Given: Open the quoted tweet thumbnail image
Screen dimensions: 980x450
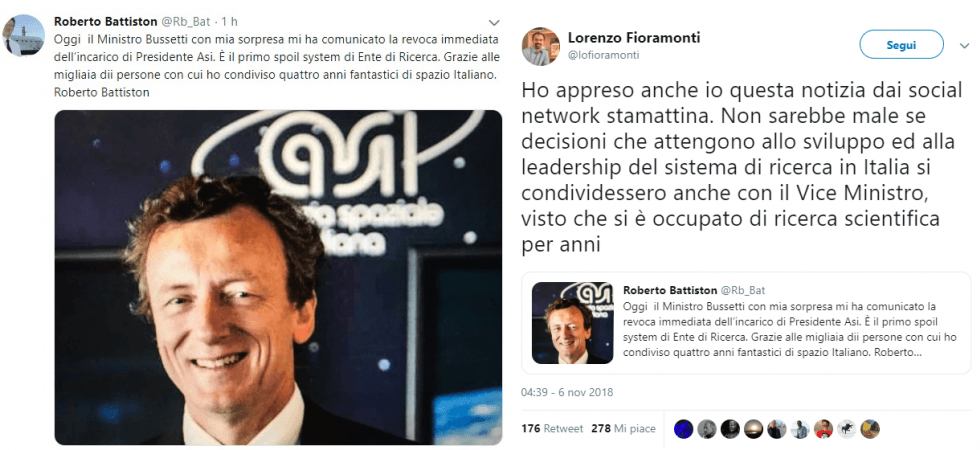Looking at the screenshot, I should tap(572, 322).
